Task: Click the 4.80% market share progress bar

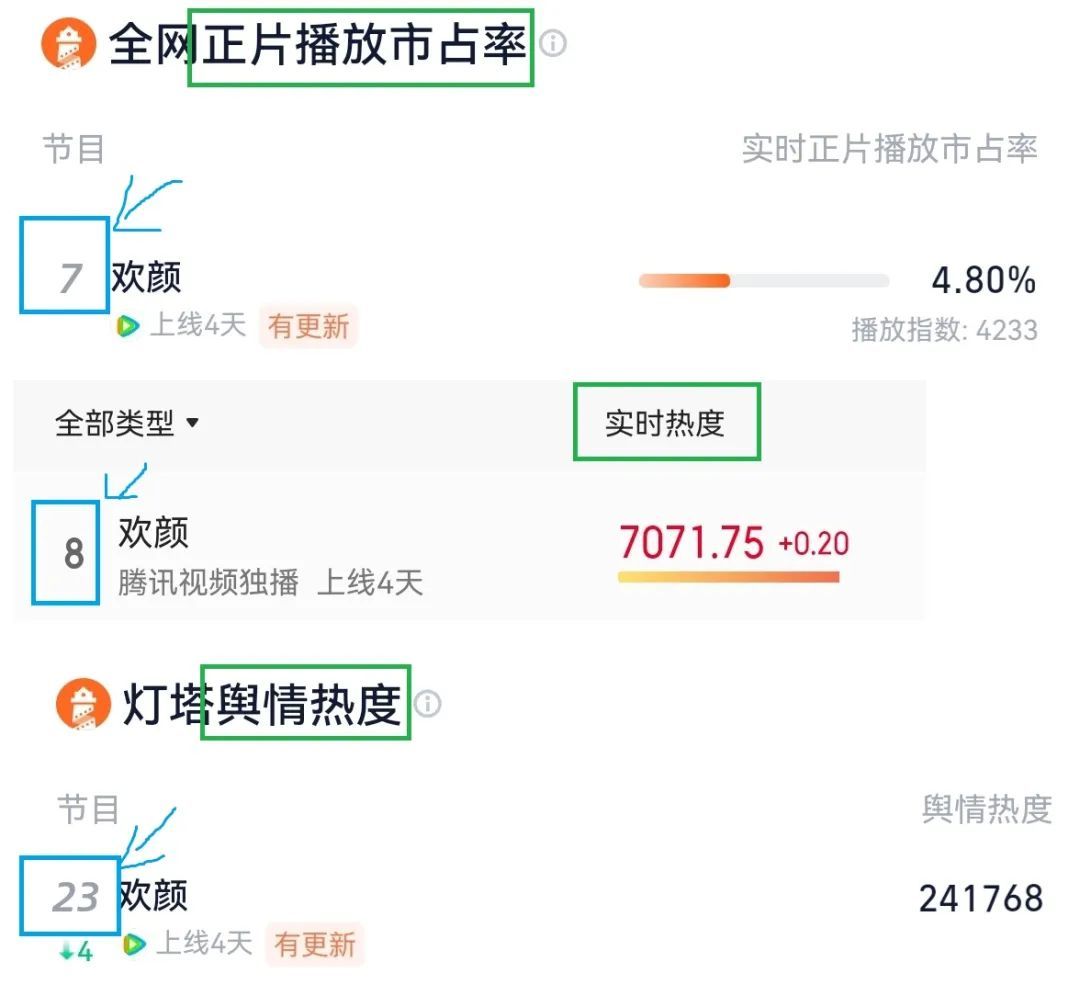Action: click(764, 280)
